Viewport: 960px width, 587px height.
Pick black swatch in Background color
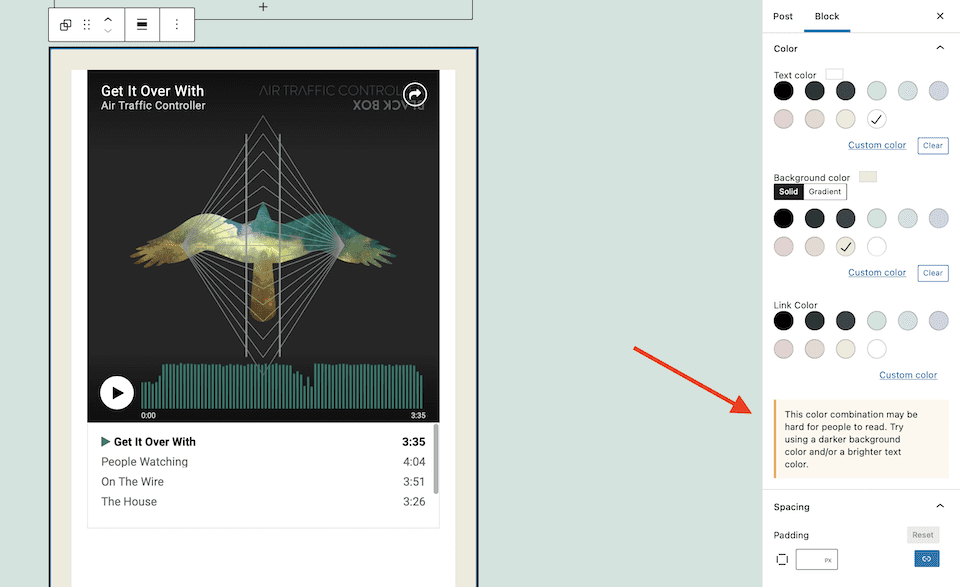pos(783,218)
